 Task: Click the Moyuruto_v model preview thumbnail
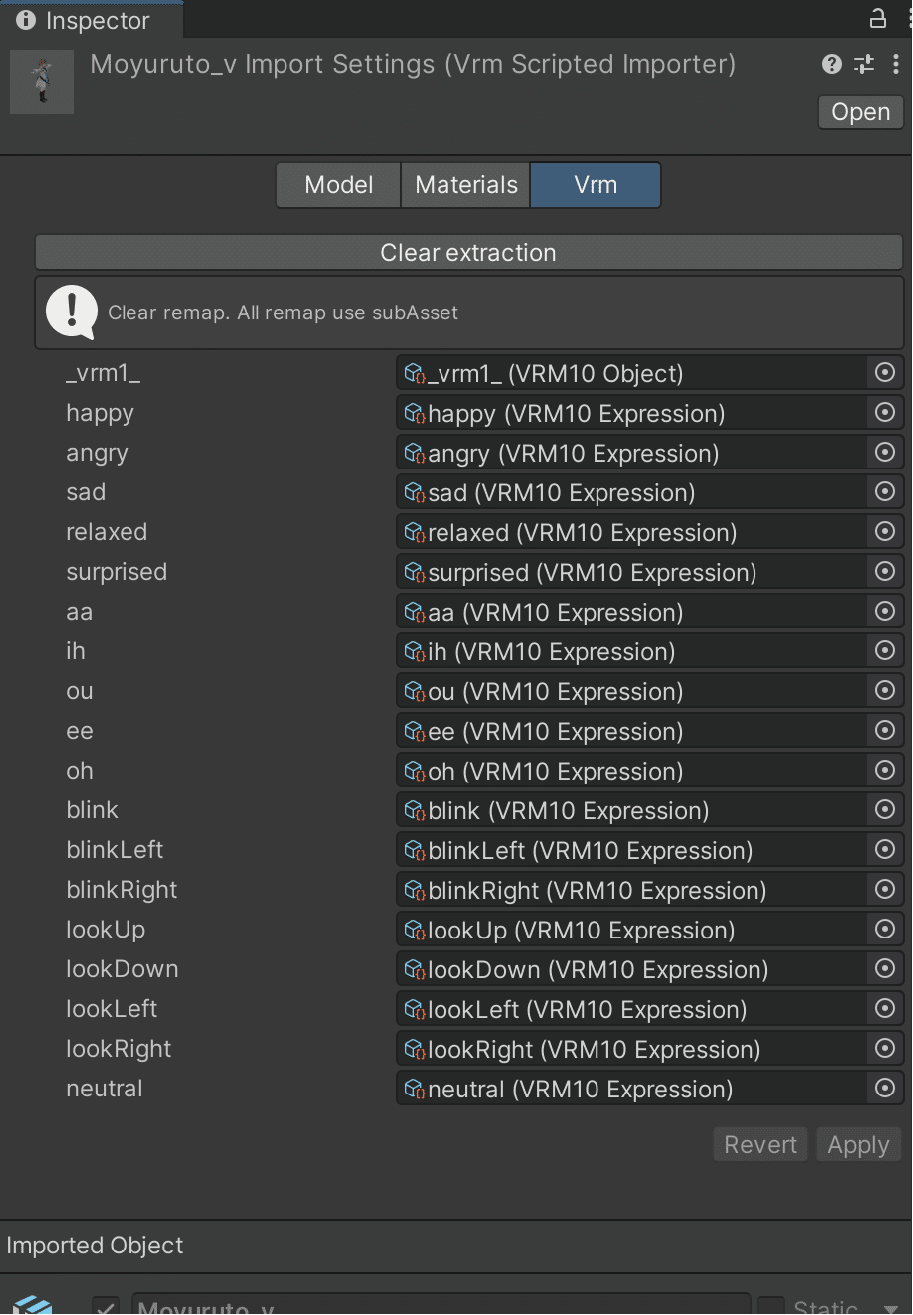tap(41, 81)
